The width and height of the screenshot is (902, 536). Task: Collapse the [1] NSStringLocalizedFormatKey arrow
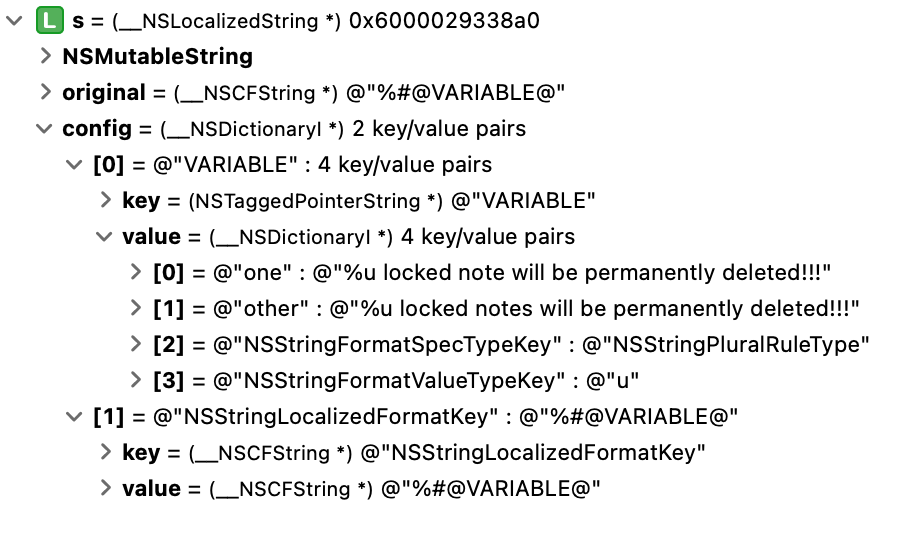(x=74, y=416)
